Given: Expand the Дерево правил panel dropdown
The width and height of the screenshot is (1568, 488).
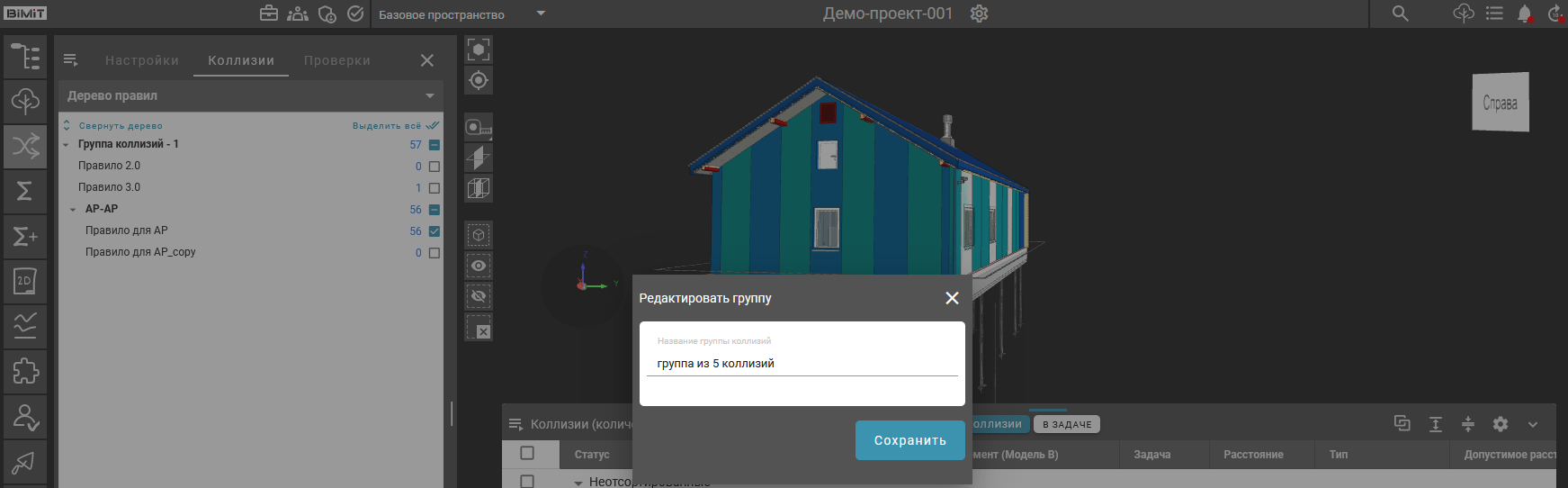Looking at the screenshot, I should (x=429, y=95).
